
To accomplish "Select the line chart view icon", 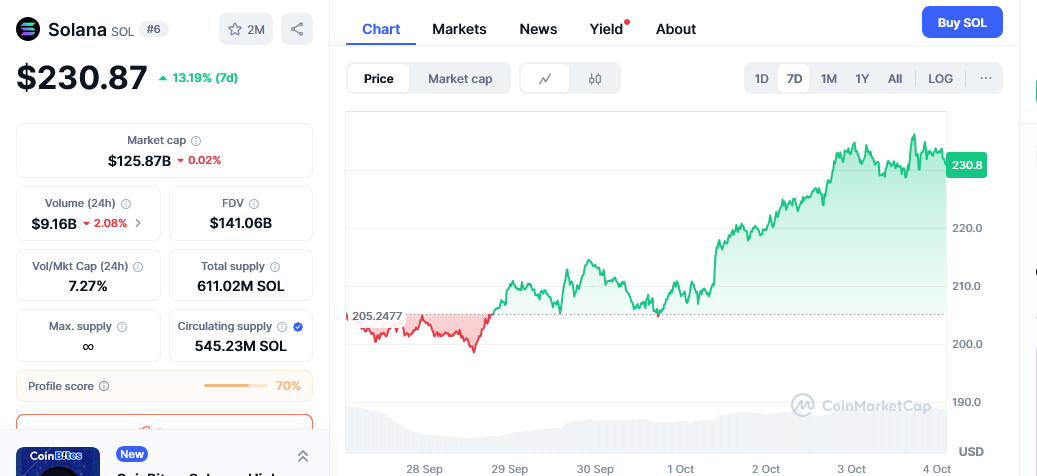I will click(545, 79).
